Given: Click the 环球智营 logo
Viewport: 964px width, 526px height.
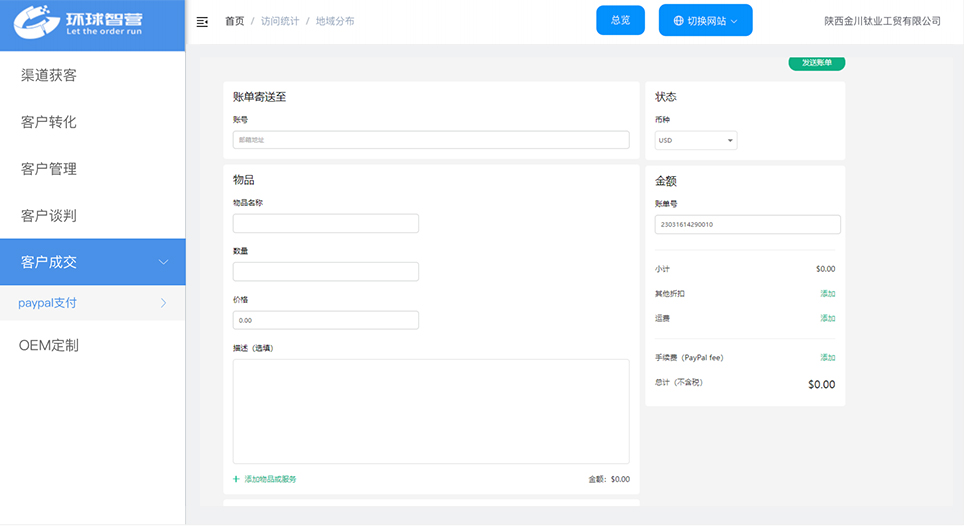Looking at the screenshot, I should click(92, 22).
